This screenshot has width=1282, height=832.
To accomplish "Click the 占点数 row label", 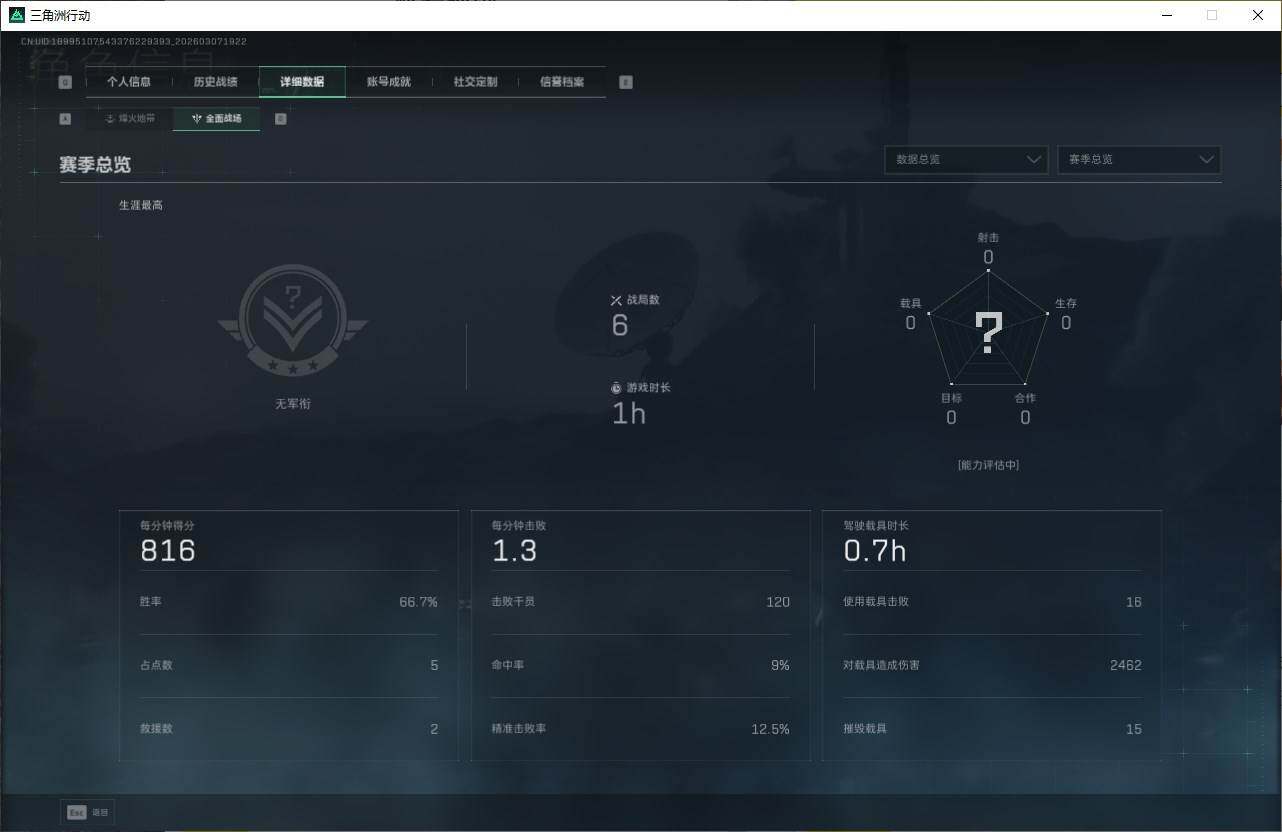I will (156, 665).
